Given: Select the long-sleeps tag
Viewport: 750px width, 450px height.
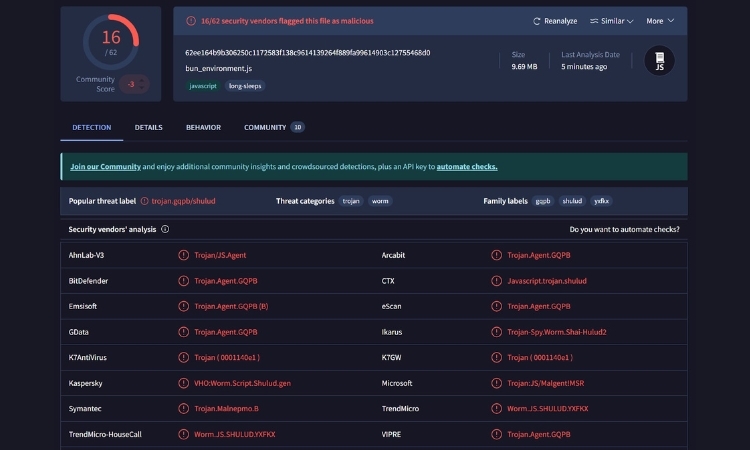Looking at the screenshot, I should coord(244,86).
